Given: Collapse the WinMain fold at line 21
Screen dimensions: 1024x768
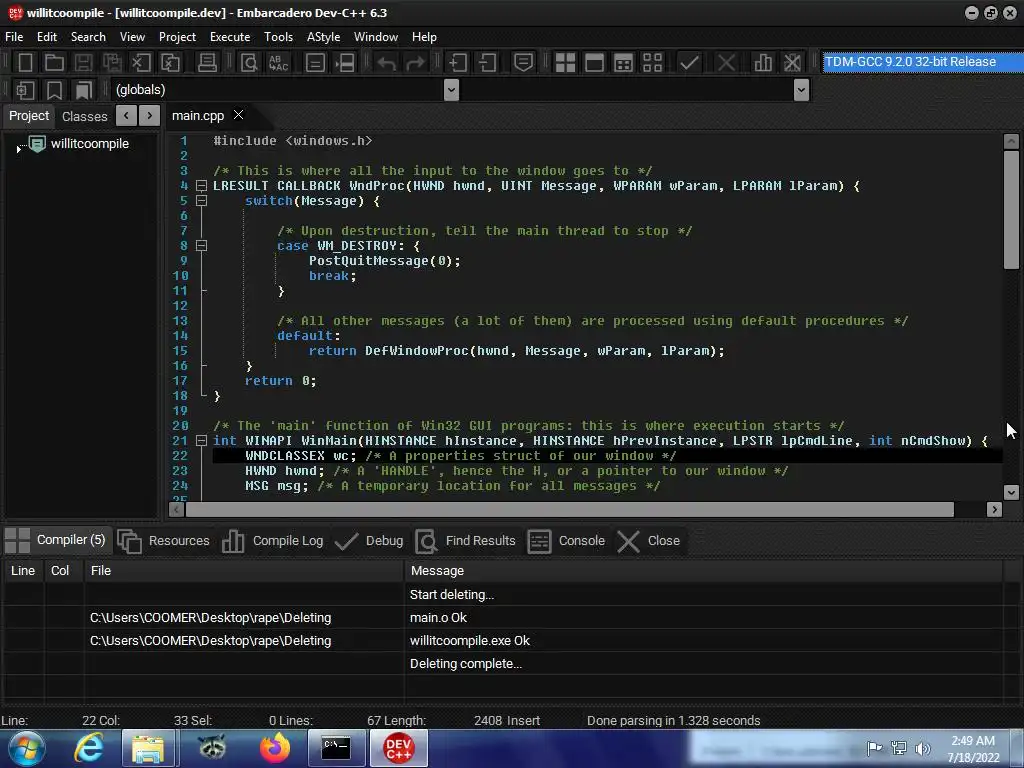Looking at the screenshot, I should 202,441.
